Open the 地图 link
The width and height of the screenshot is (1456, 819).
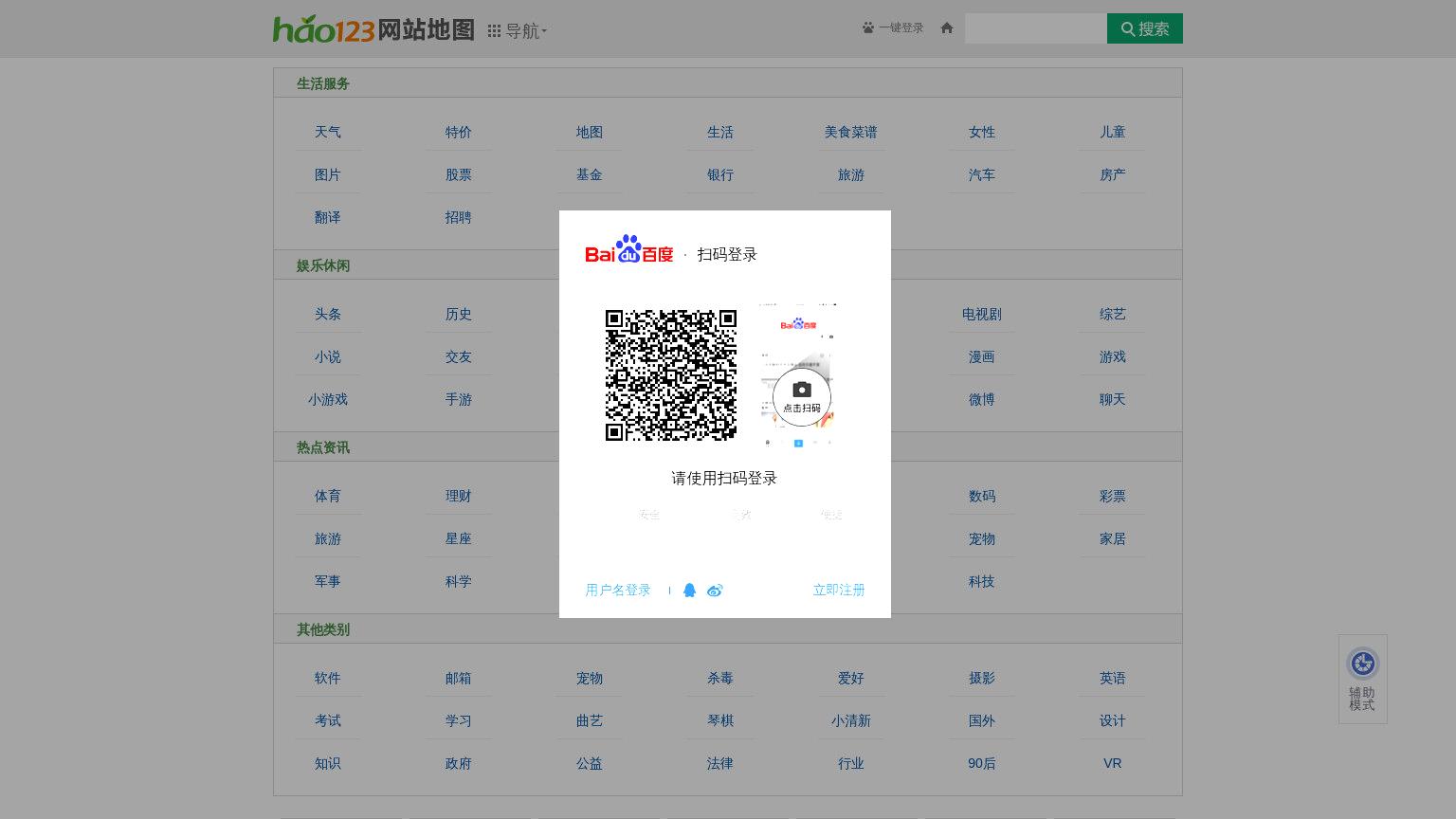590,132
